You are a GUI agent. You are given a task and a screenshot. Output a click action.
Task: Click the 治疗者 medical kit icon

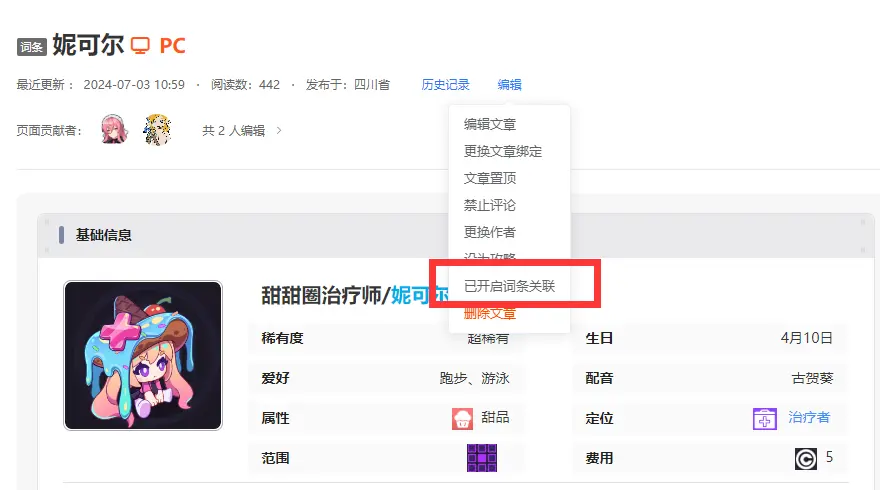[x=765, y=418]
